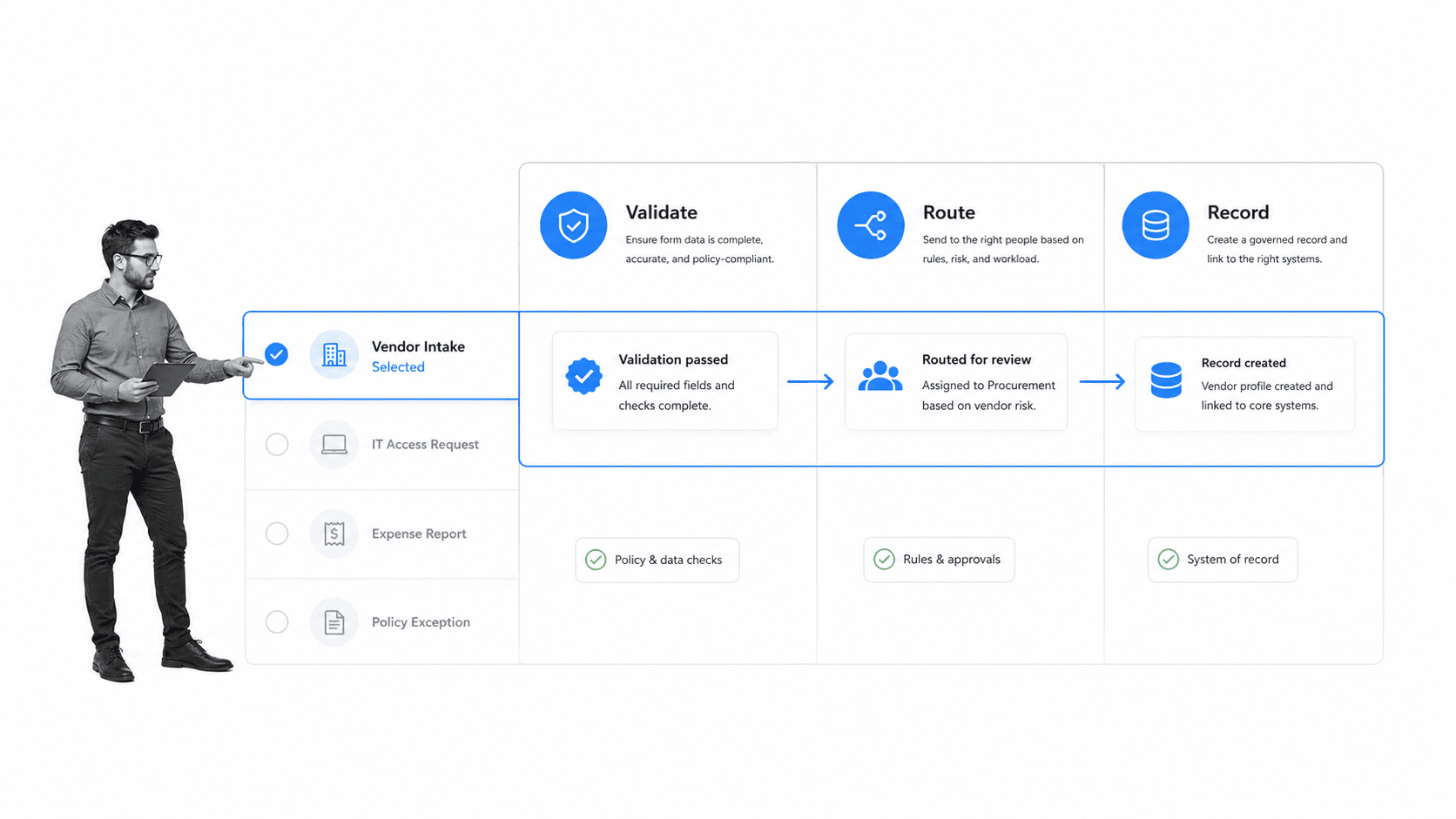Click the Expense Report label
This screenshot has height=819, width=1456.
(419, 534)
